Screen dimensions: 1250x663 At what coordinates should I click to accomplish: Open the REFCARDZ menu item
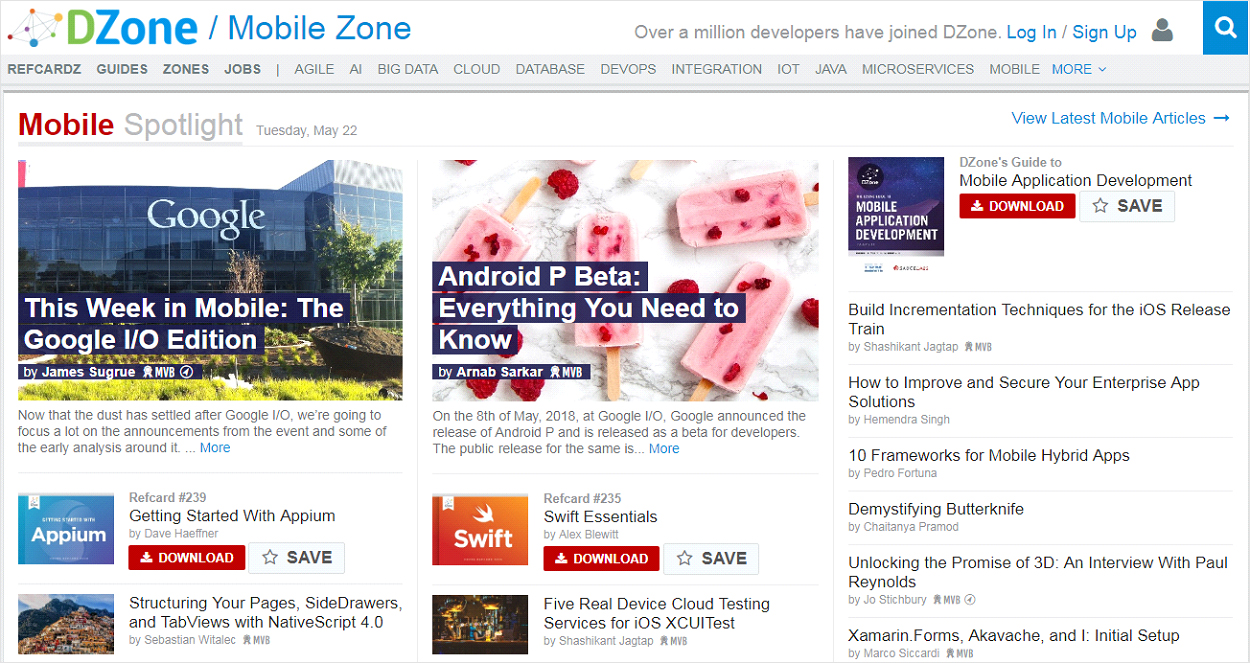(44, 69)
